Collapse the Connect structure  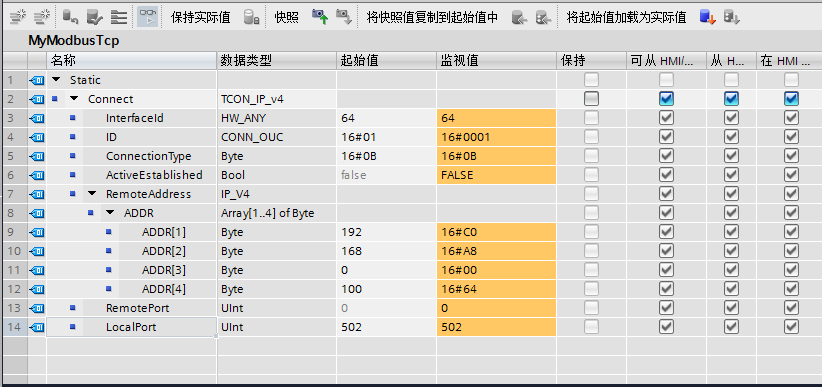point(74,99)
